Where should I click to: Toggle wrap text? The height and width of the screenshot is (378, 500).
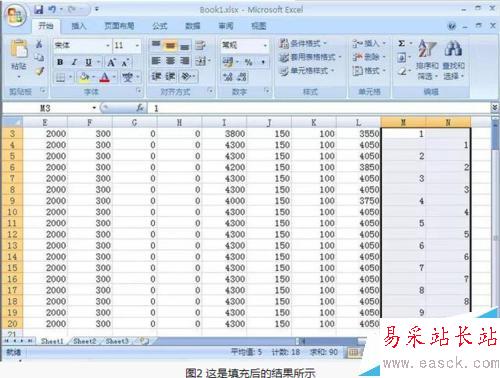coord(200,45)
